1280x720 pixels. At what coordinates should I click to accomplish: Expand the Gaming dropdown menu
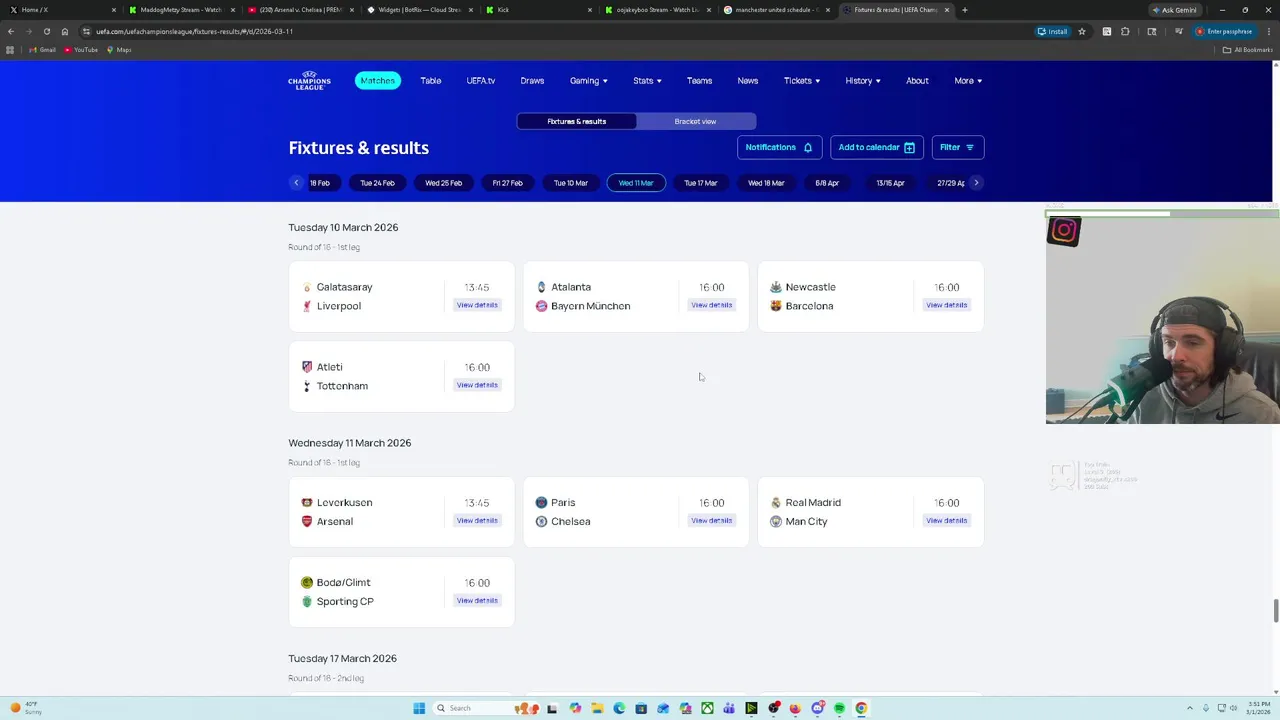coord(589,81)
